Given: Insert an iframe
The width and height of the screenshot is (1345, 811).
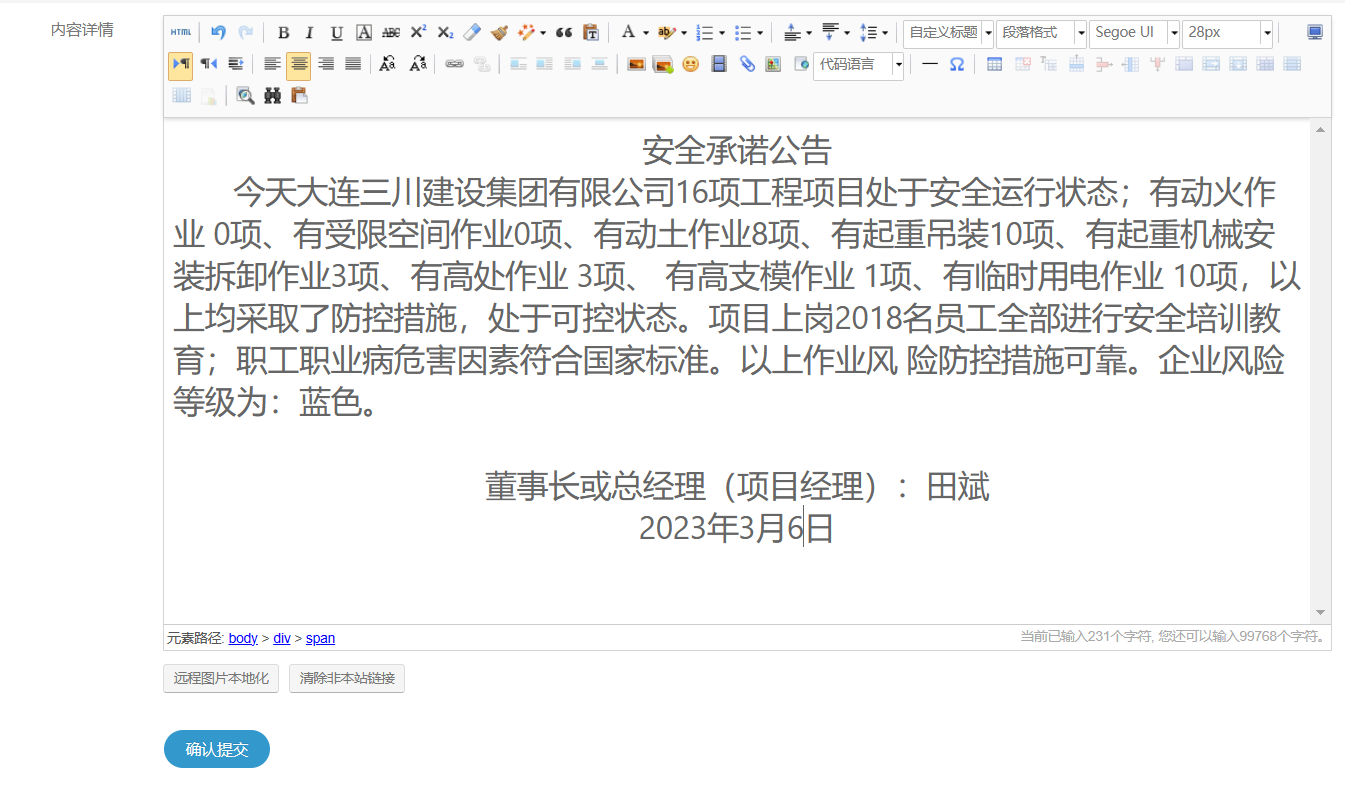Looking at the screenshot, I should [x=801, y=64].
